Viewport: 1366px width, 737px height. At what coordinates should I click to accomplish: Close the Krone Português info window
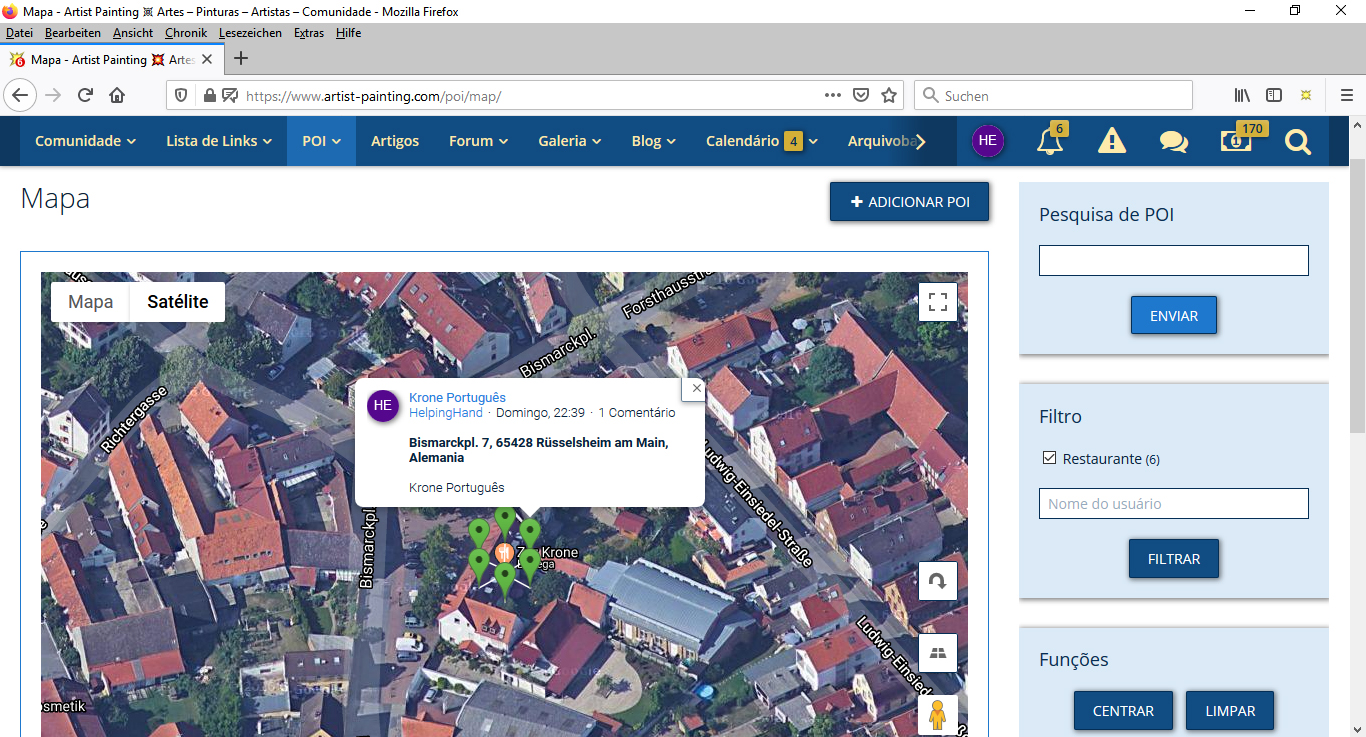tap(697, 388)
